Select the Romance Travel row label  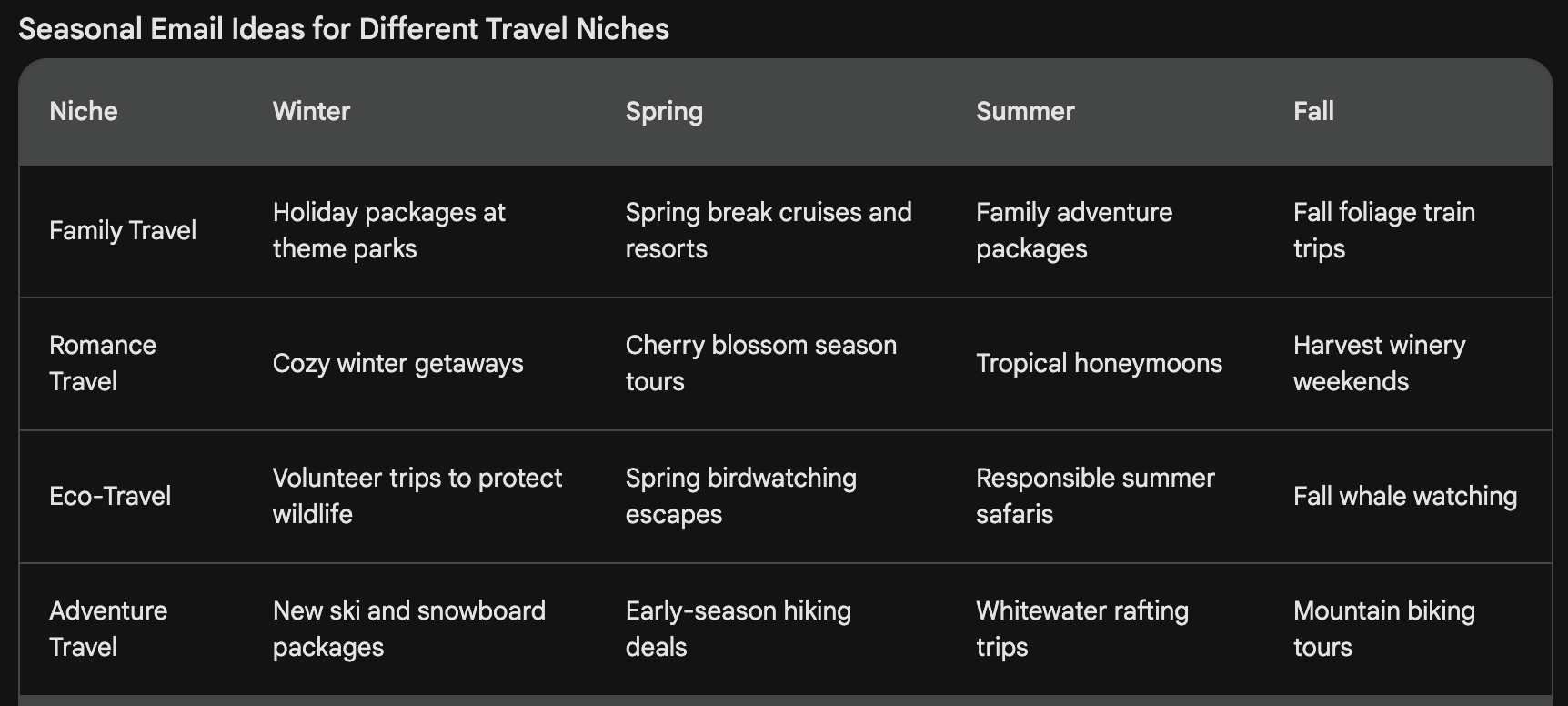(103, 363)
